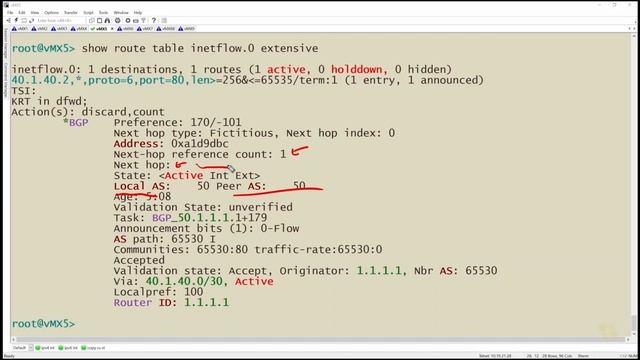Switch to the vMX1 session tab

pyautogui.click(x=20, y=29)
